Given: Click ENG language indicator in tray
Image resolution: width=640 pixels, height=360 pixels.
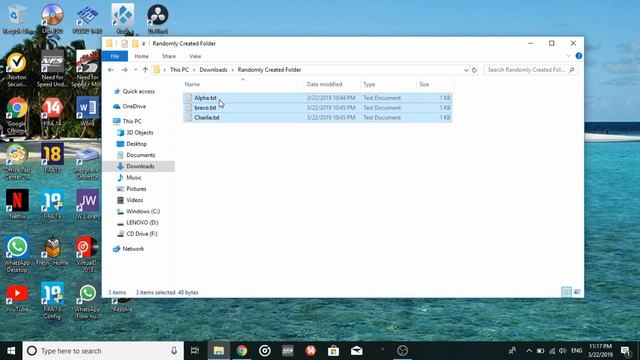Looking at the screenshot, I should [576, 351].
